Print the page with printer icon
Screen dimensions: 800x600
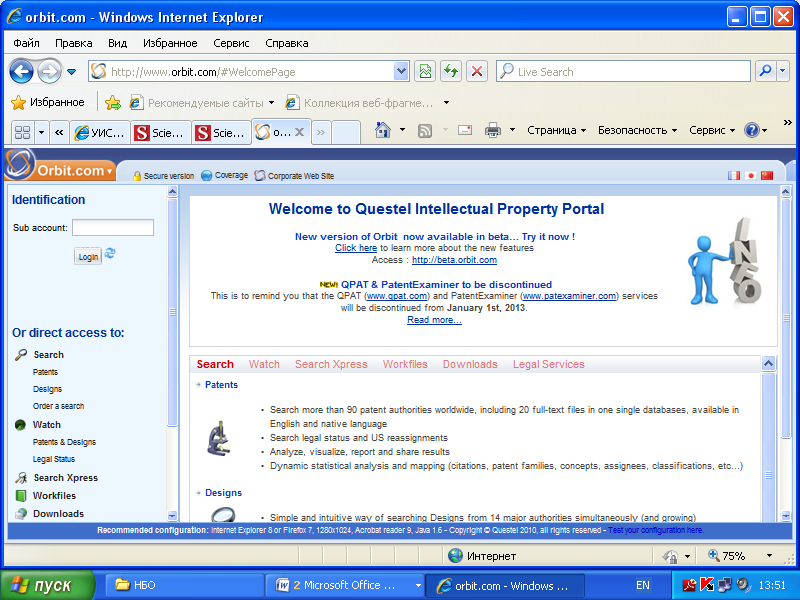(493, 131)
